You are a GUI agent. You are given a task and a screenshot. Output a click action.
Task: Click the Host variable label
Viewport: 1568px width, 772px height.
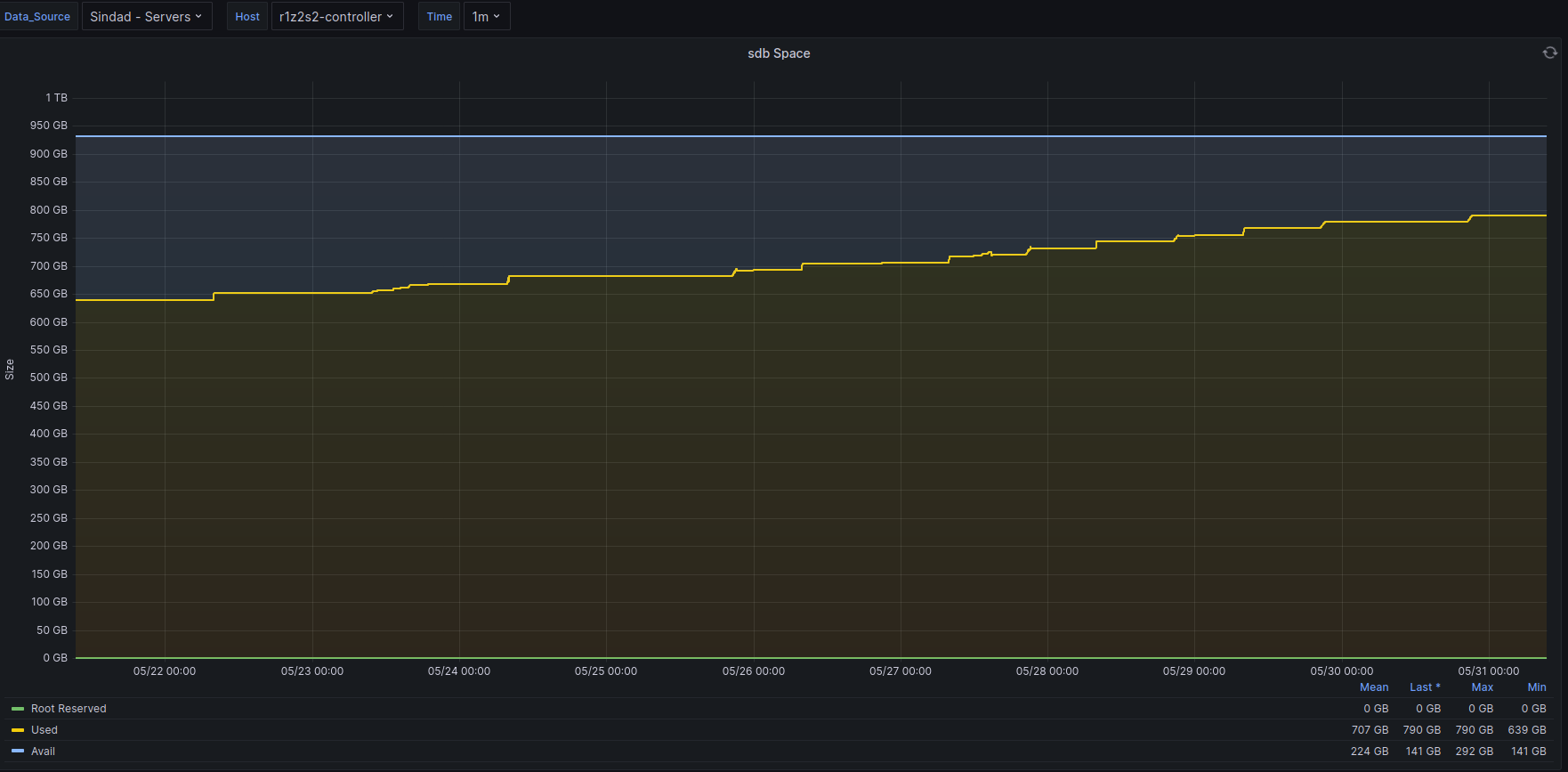247,17
